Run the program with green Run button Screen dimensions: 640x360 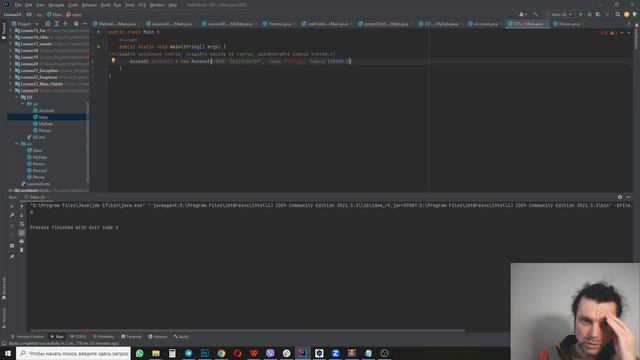[580, 14]
